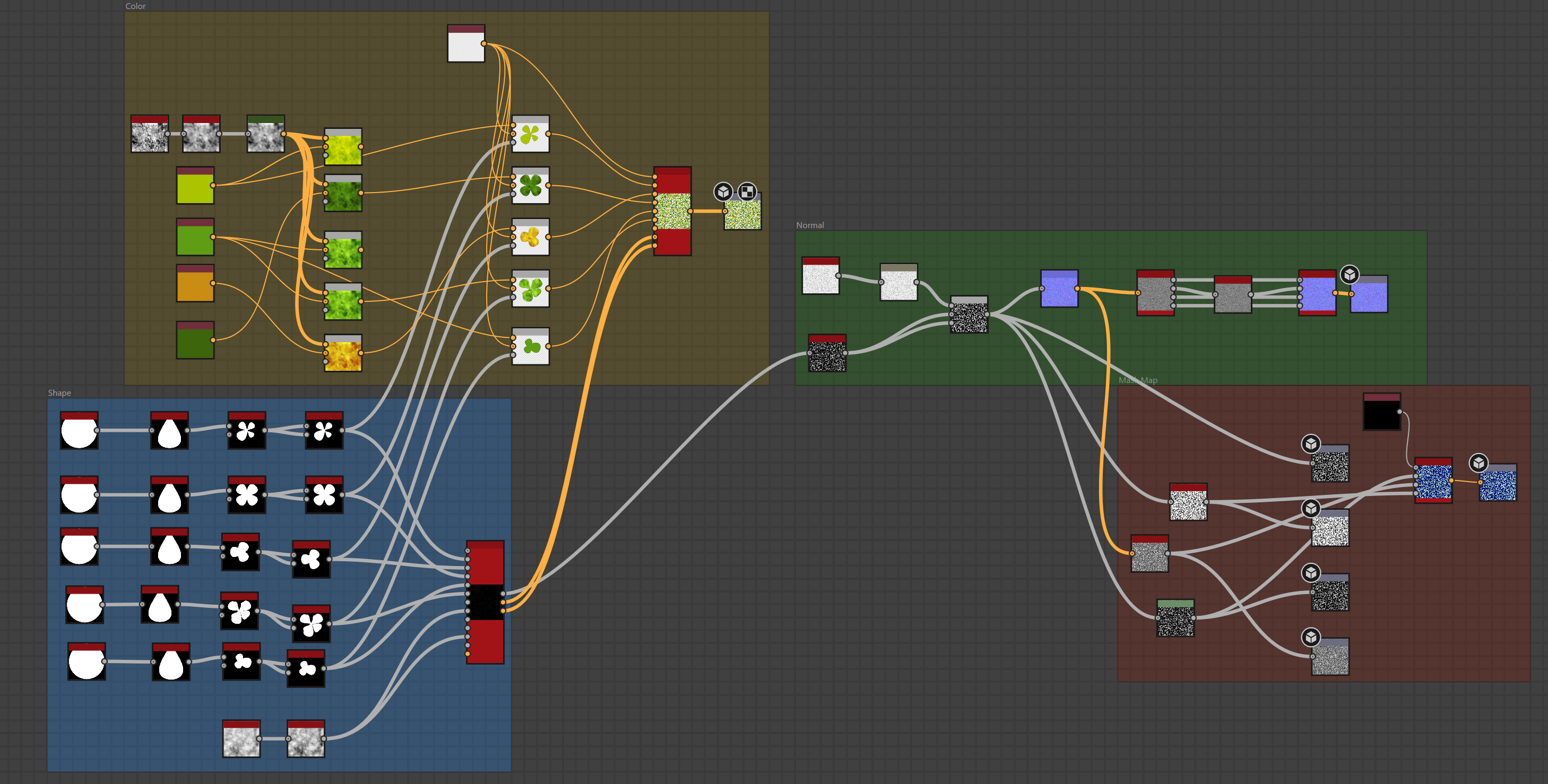Screen dimensions: 1548x784
Task: Click the checkerboard icon above the color output node
Action: 747,191
